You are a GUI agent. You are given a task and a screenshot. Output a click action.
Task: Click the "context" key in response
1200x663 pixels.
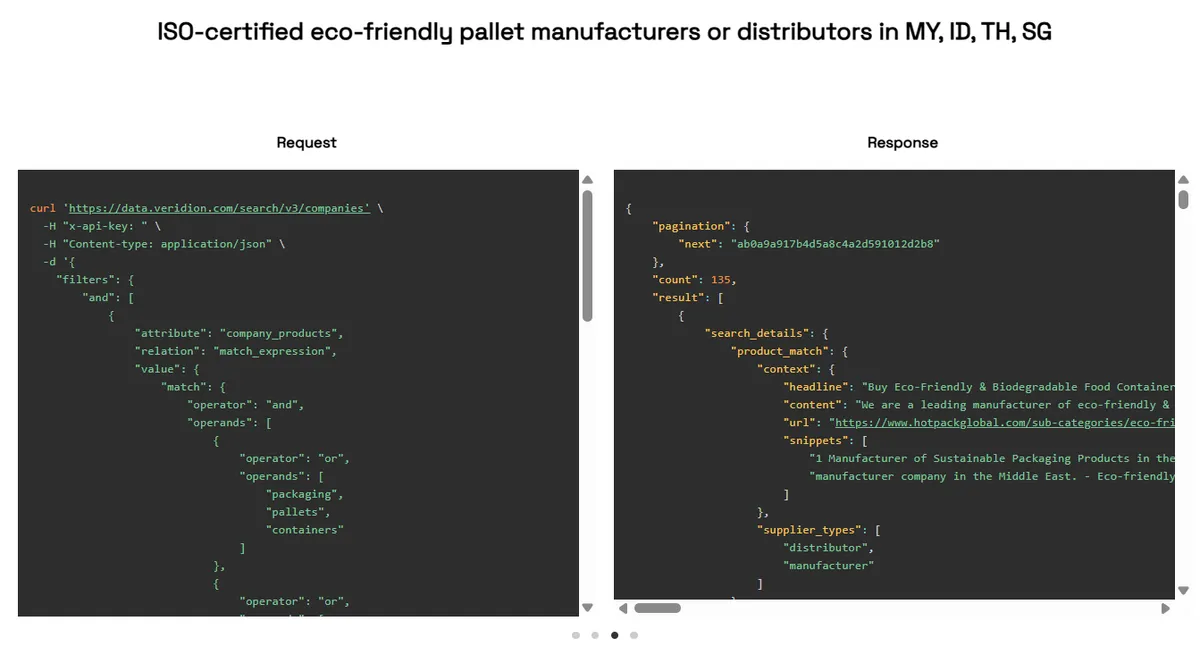tap(786, 369)
